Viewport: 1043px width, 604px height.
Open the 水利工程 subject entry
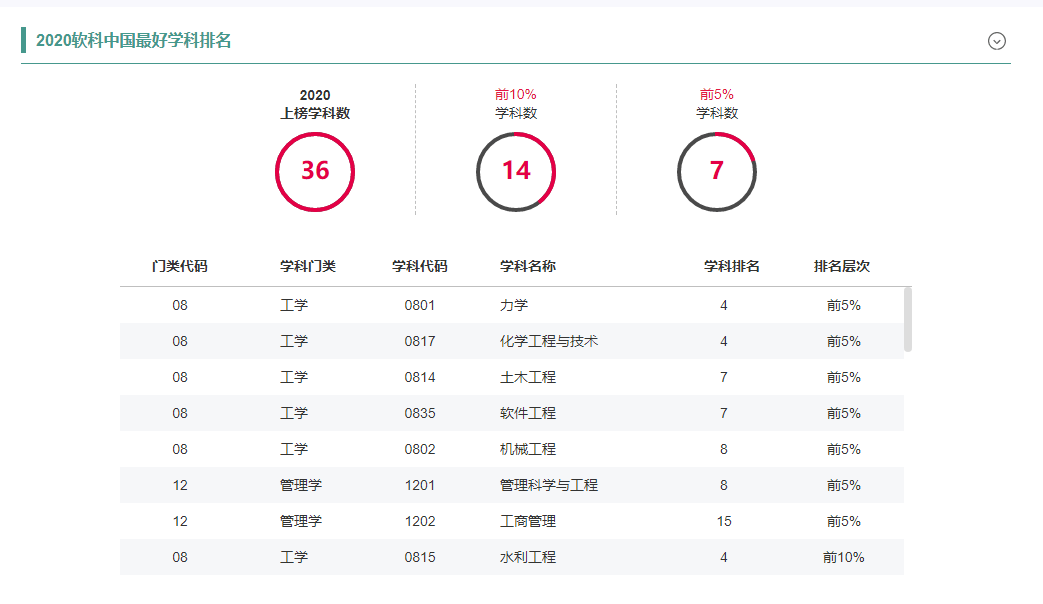528,557
